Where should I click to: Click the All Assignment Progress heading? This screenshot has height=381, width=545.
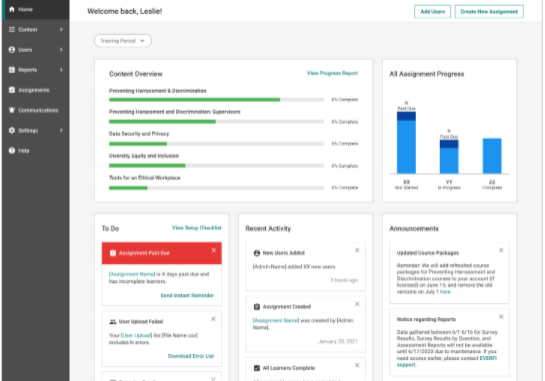coord(426,74)
